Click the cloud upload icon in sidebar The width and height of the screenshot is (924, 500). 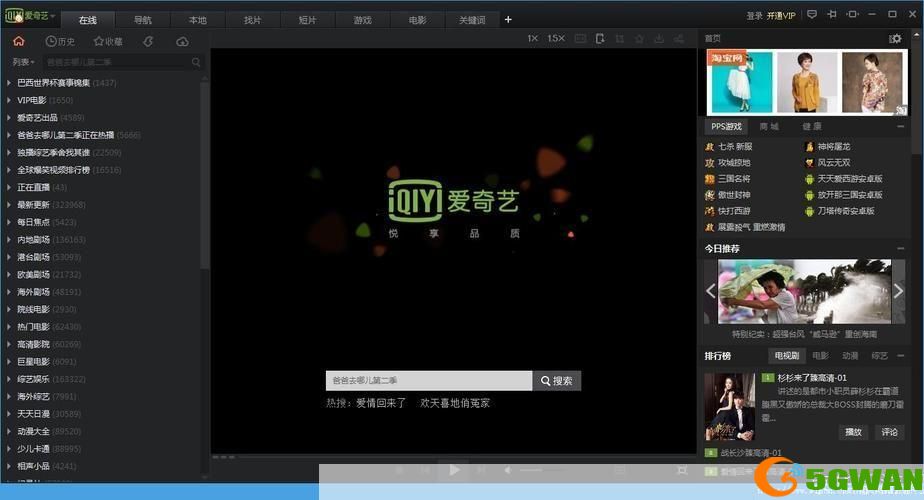(183, 41)
